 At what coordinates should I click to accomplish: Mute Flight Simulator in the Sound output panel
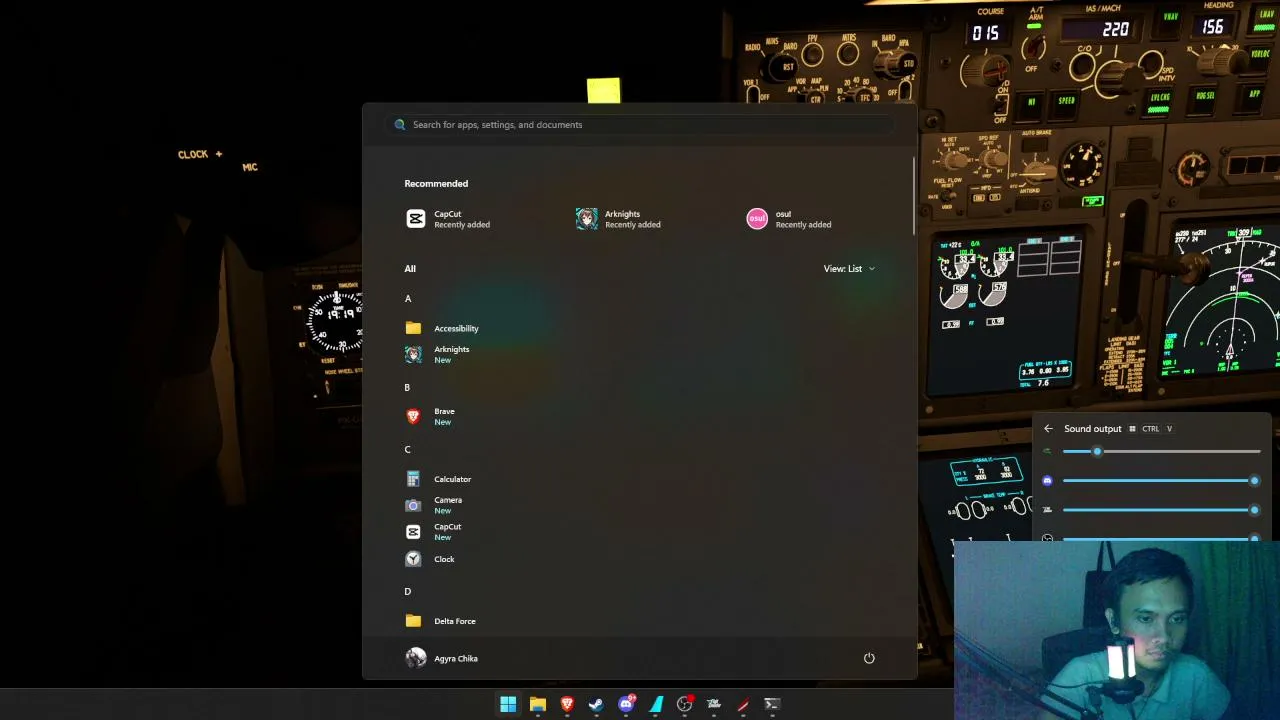[x=1047, y=510]
